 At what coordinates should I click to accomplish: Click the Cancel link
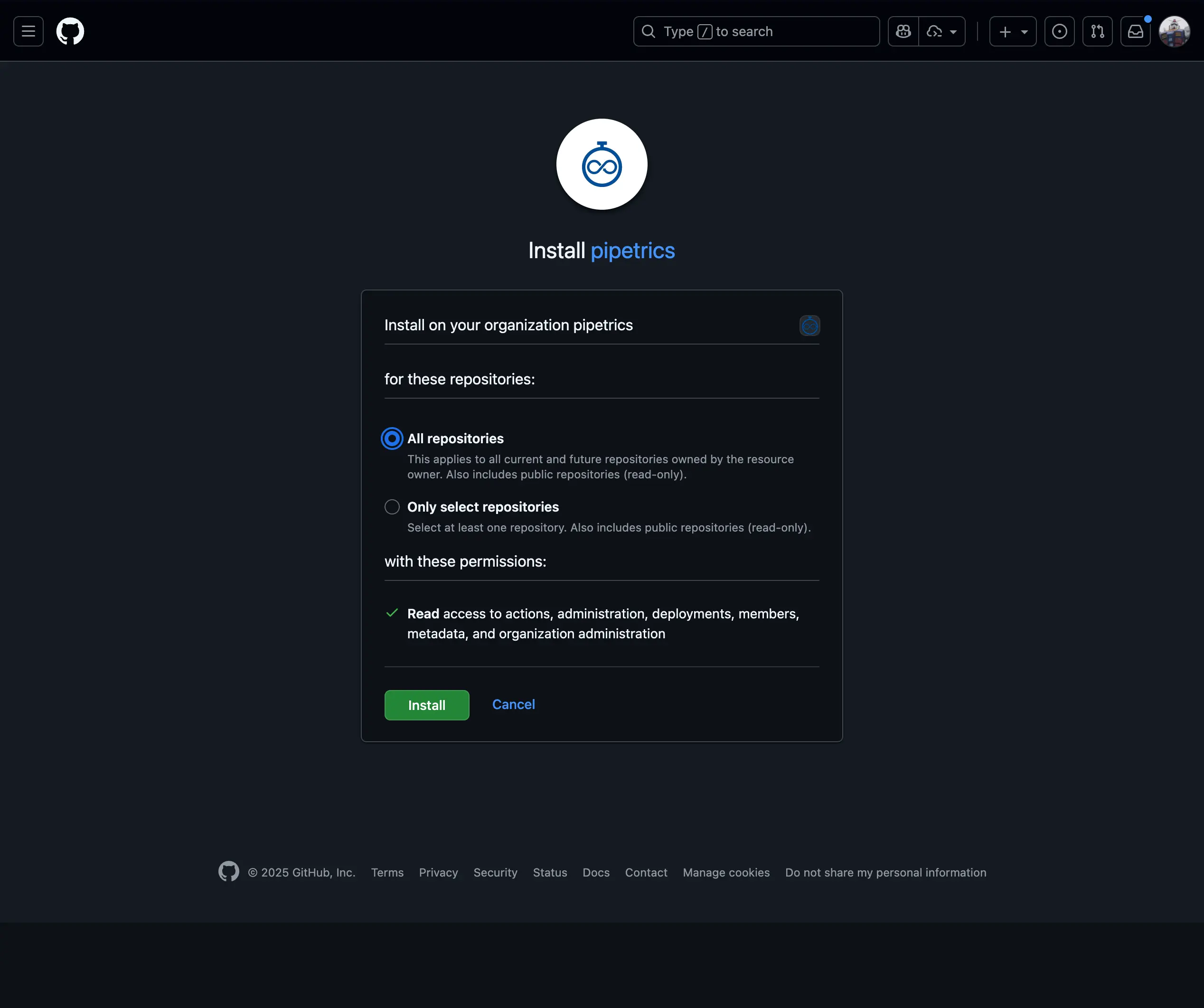click(513, 704)
